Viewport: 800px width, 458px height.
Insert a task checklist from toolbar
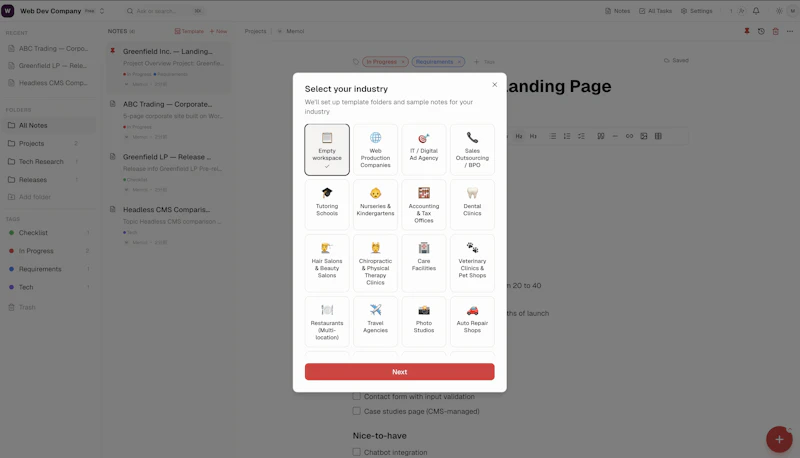[x=581, y=136]
